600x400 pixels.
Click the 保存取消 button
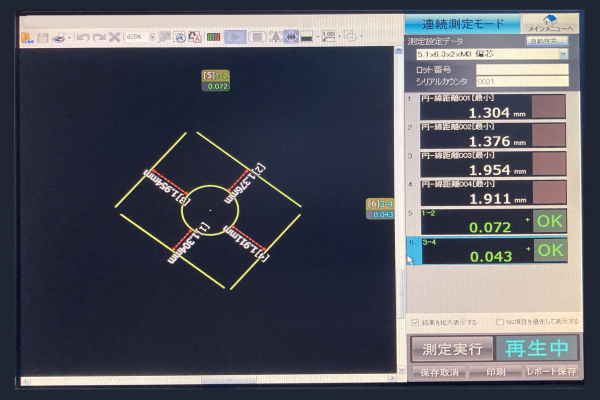click(439, 372)
